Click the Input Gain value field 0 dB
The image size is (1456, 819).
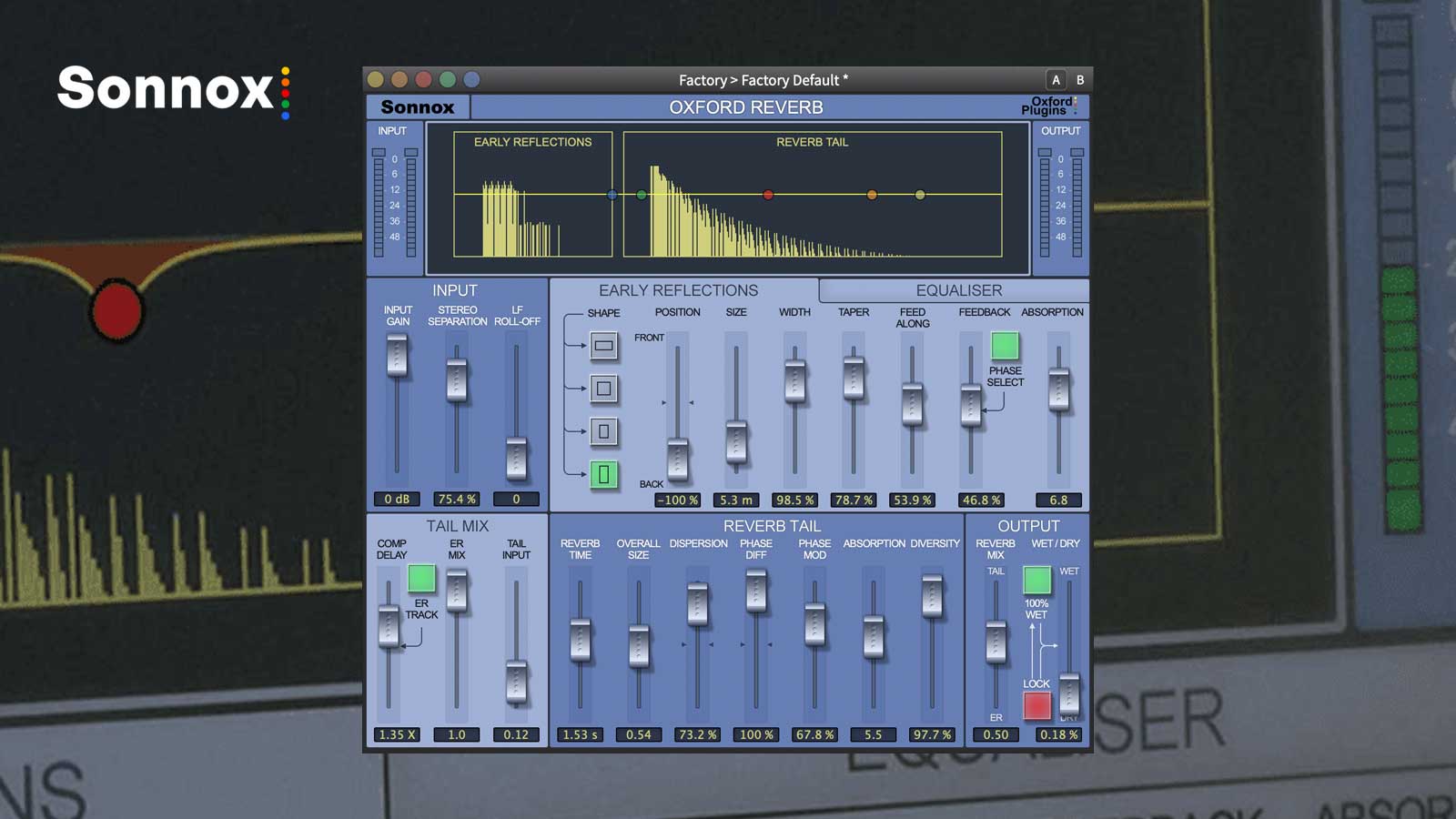(x=397, y=499)
